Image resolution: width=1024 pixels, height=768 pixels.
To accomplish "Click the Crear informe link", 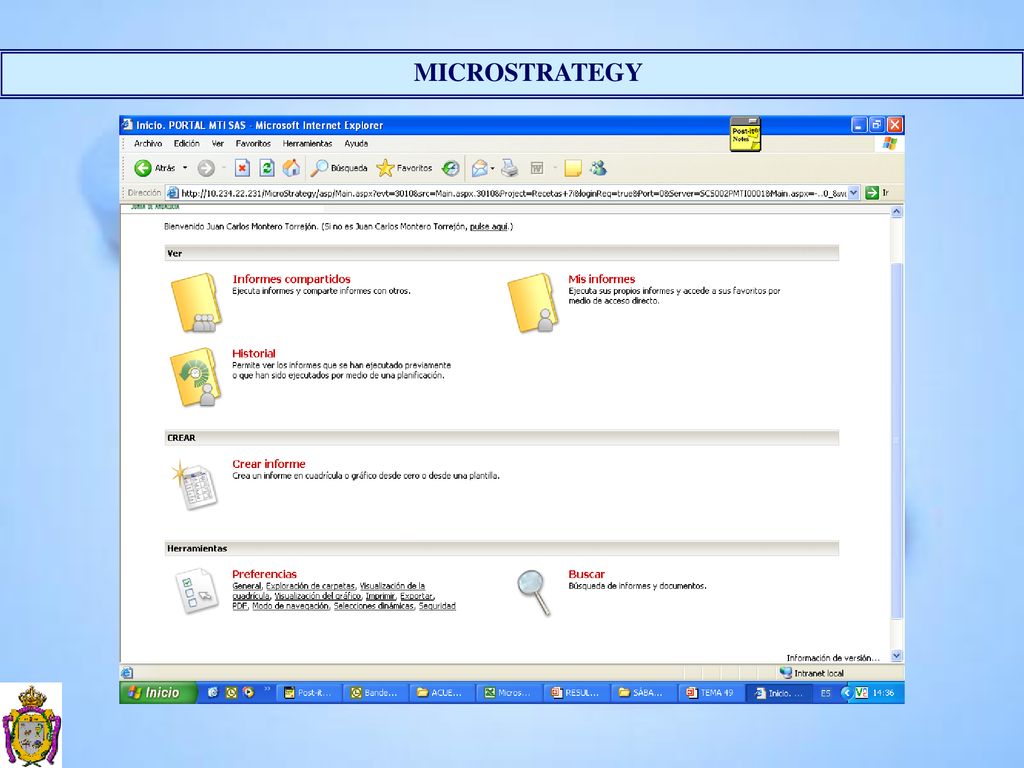I will [268, 464].
